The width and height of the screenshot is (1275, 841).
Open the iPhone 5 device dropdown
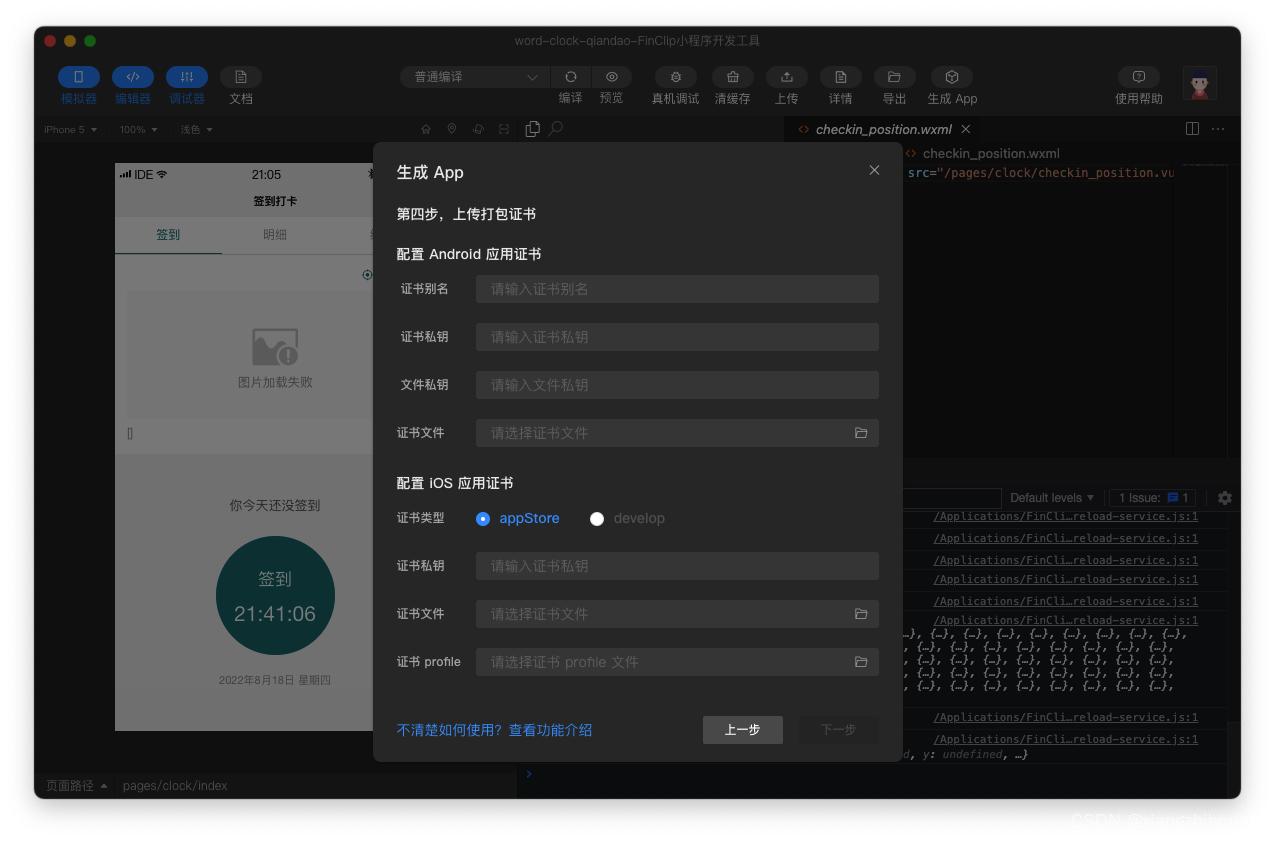pyautogui.click(x=70, y=129)
